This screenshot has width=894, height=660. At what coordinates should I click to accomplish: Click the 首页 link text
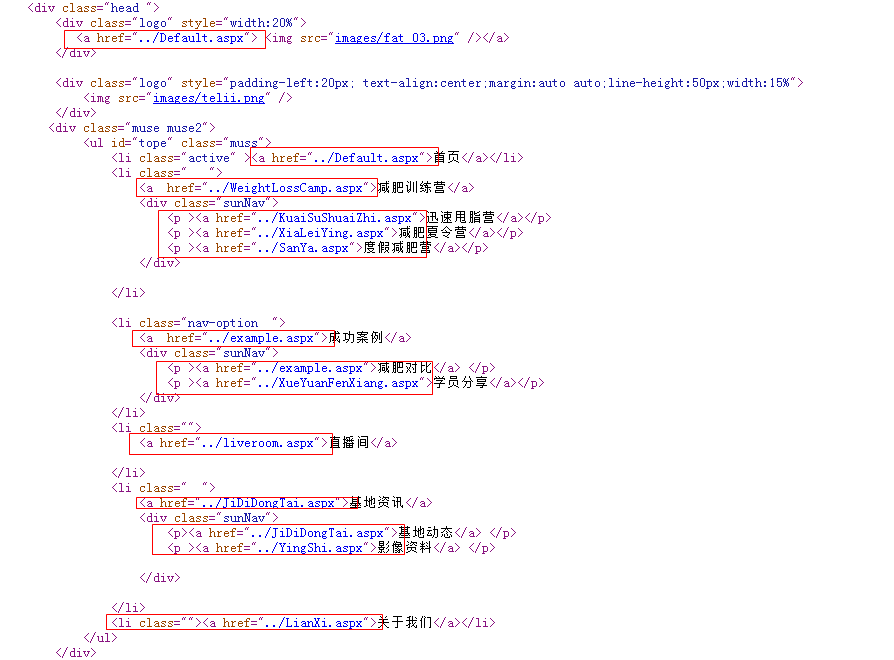pos(446,158)
